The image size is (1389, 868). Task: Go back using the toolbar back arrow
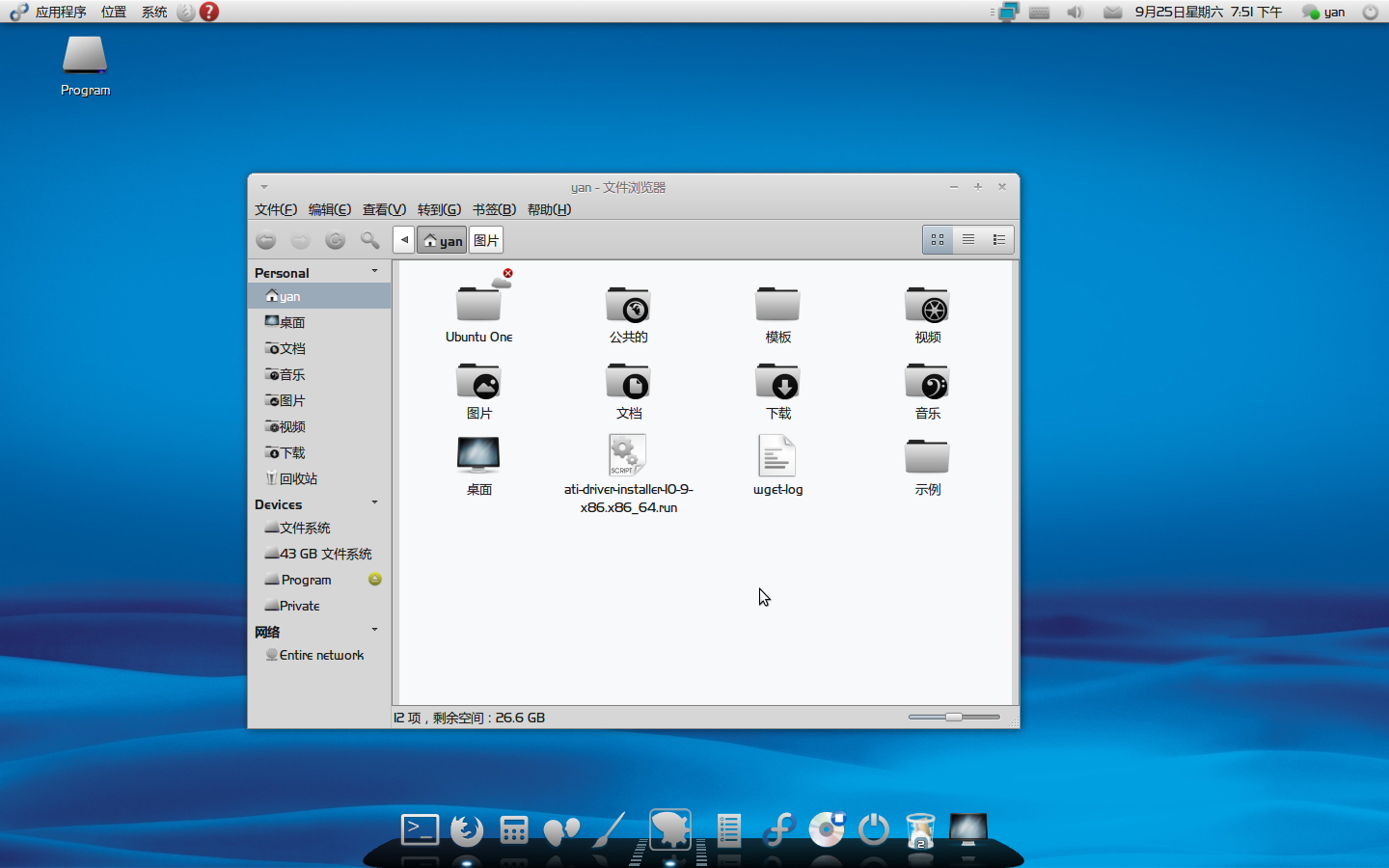pyautogui.click(x=266, y=240)
